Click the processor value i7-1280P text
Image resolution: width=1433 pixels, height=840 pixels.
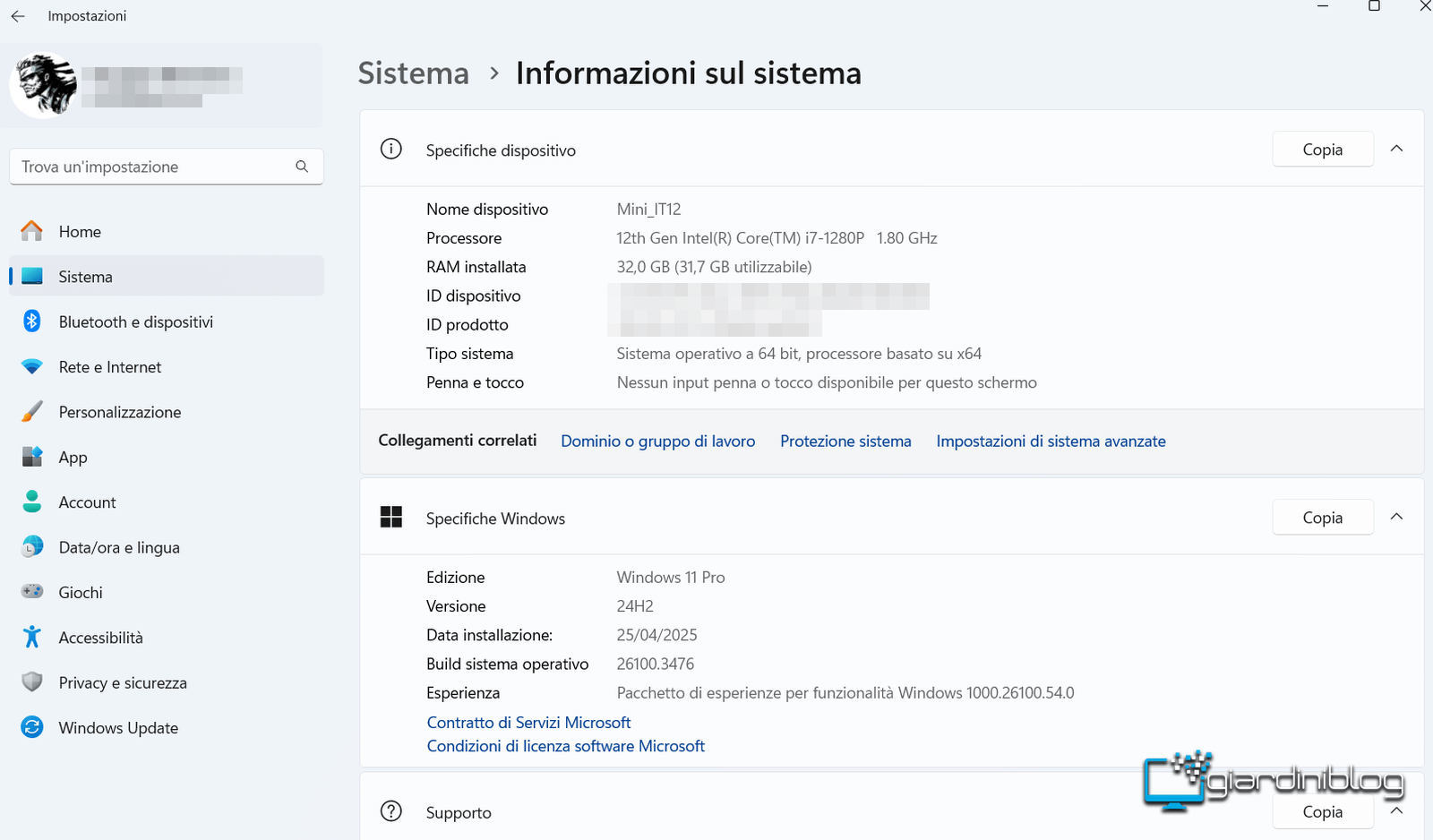(x=777, y=238)
